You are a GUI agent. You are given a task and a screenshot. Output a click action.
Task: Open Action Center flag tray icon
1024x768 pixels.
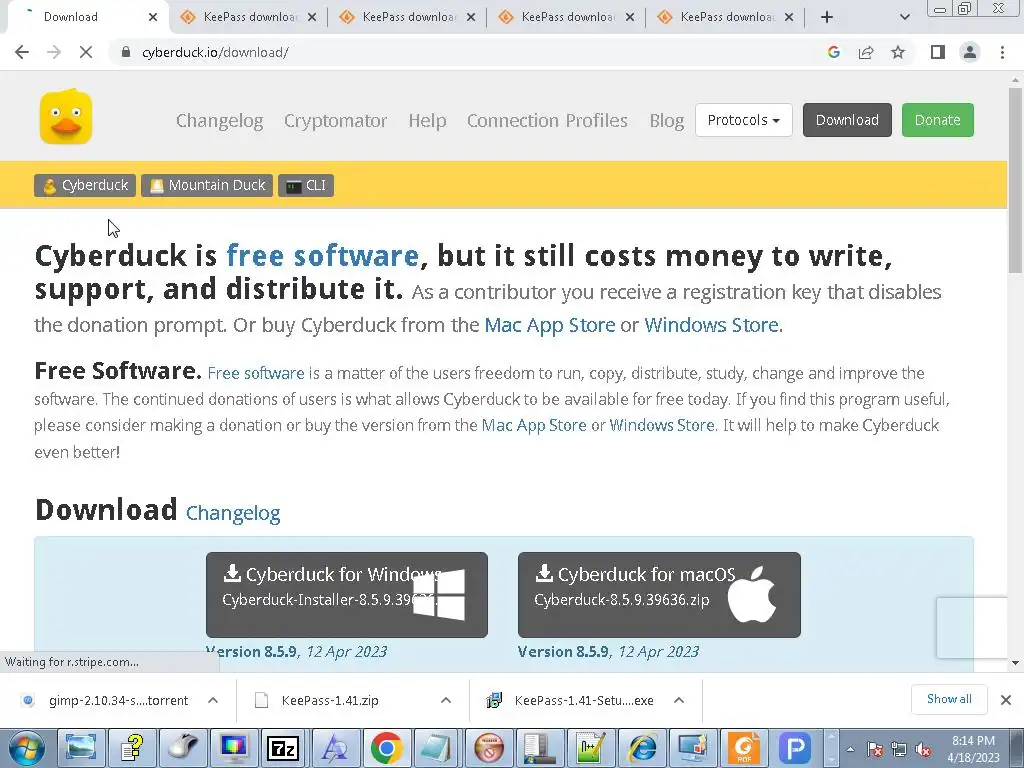coord(874,750)
